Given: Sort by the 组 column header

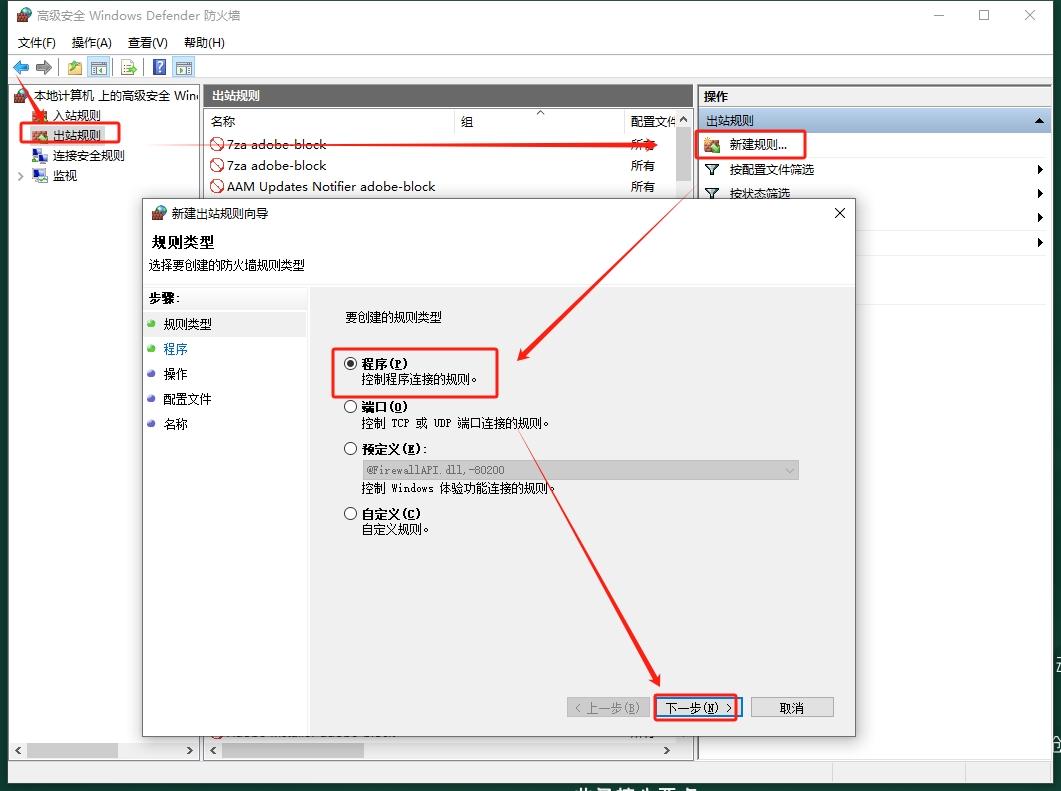Looking at the screenshot, I should pos(540,122).
